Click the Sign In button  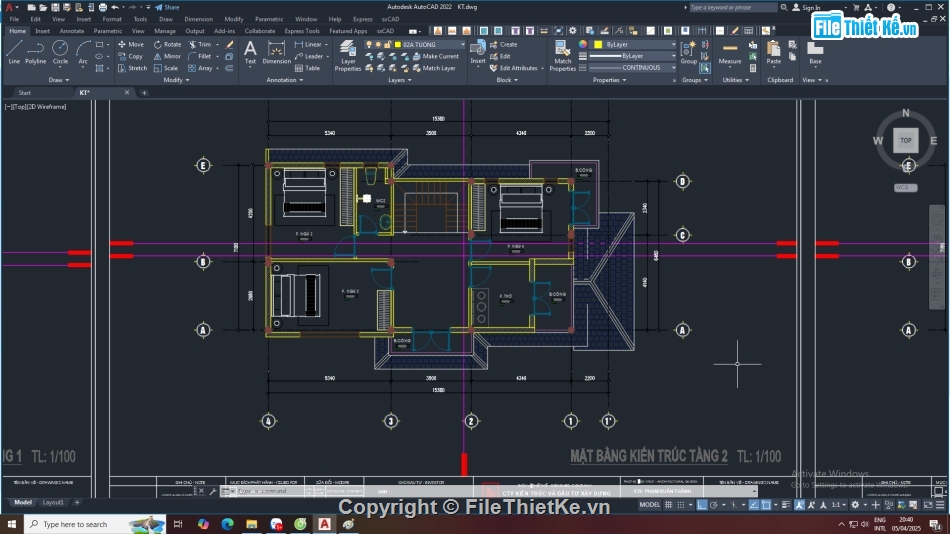click(x=806, y=7)
